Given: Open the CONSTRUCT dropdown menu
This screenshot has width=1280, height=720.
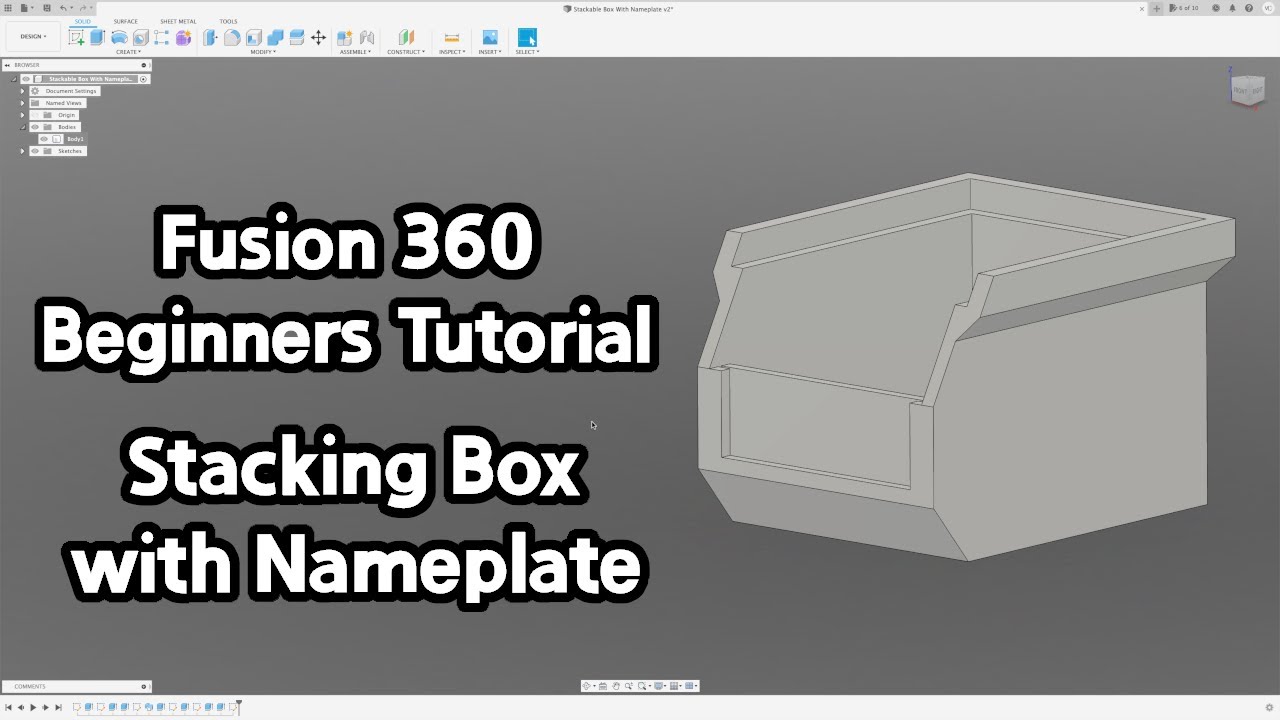Looking at the screenshot, I should 406,52.
